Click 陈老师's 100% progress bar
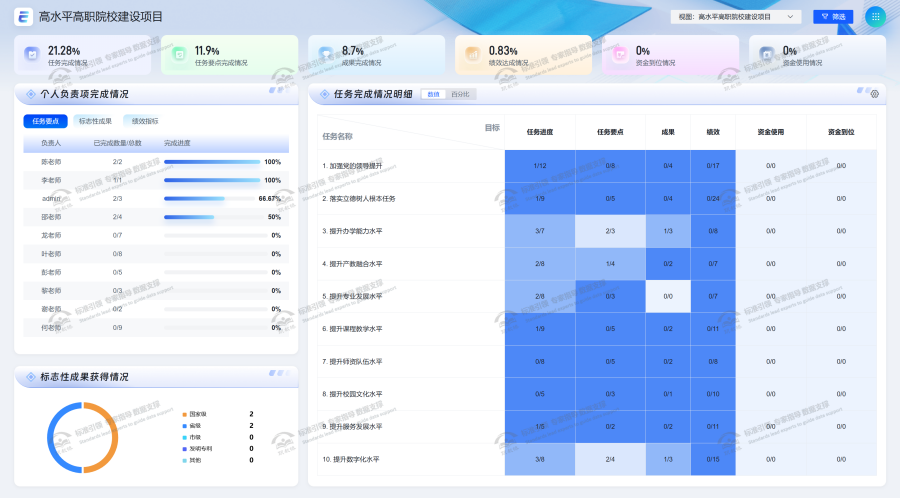This screenshot has width=900, height=498. pos(212,162)
